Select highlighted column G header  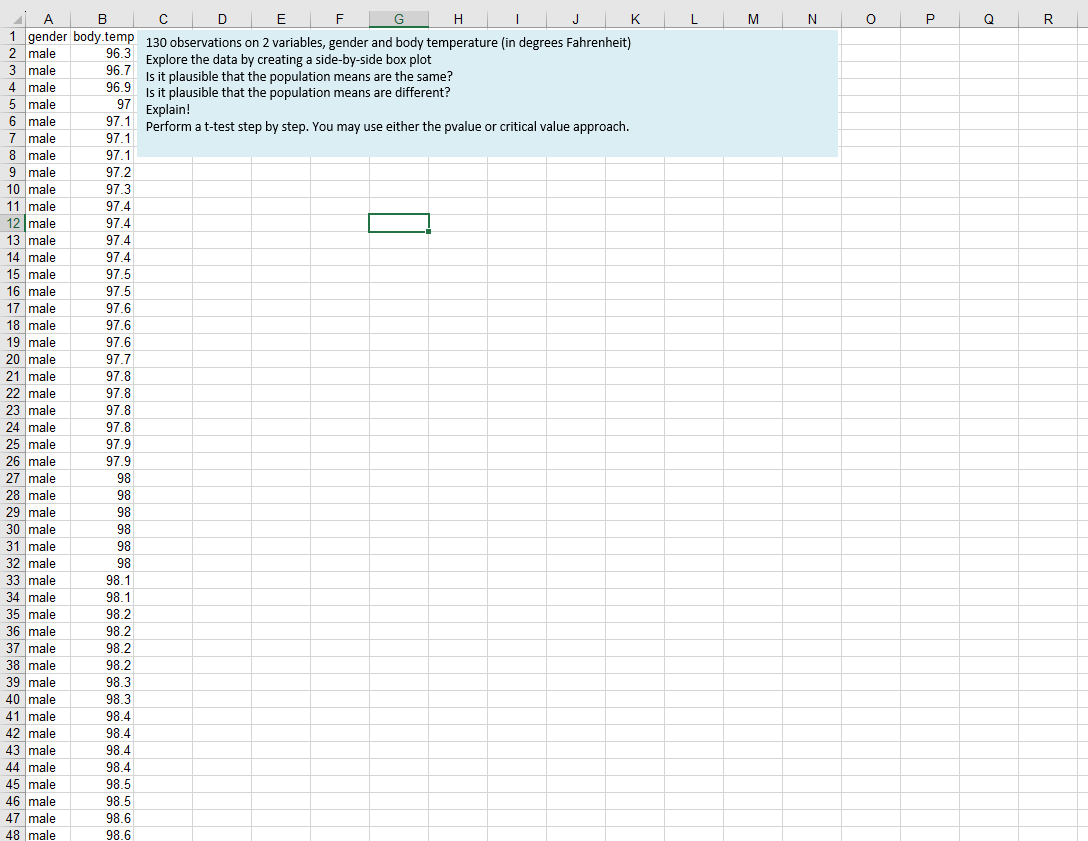coord(399,19)
